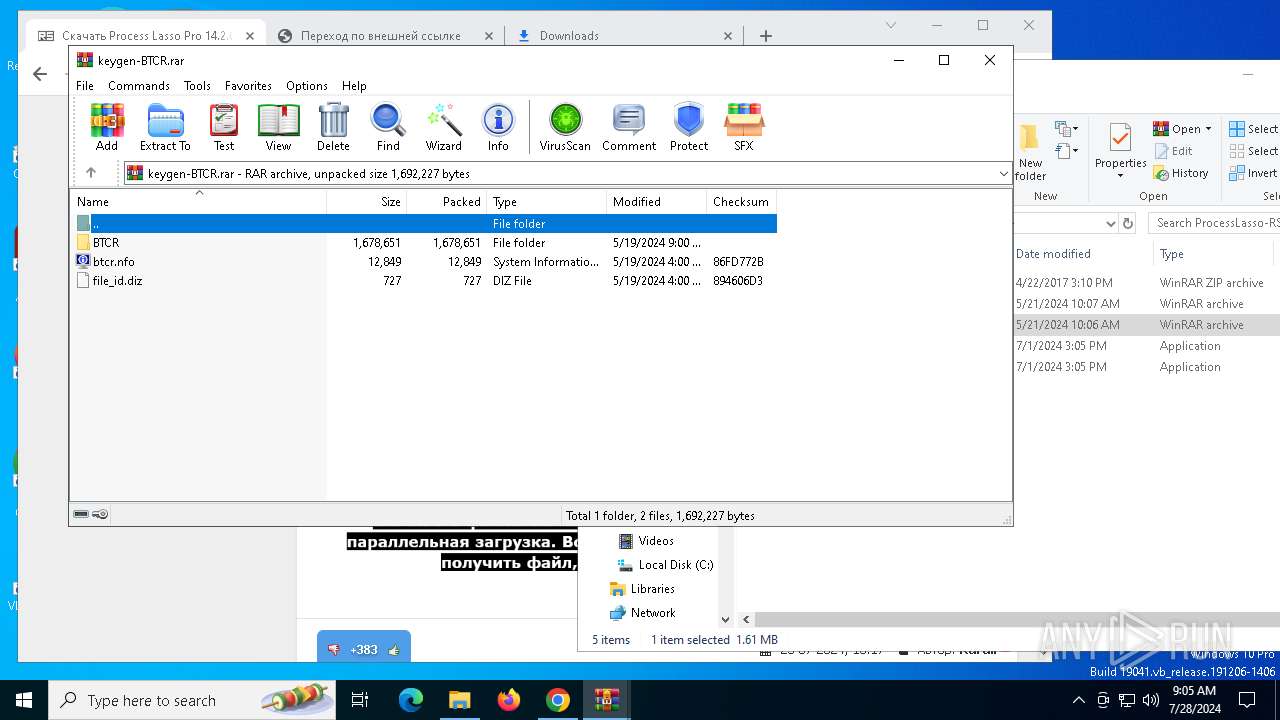Click the drive icon in WinRAR status bar
This screenshot has width=1280, height=720.
(81, 514)
